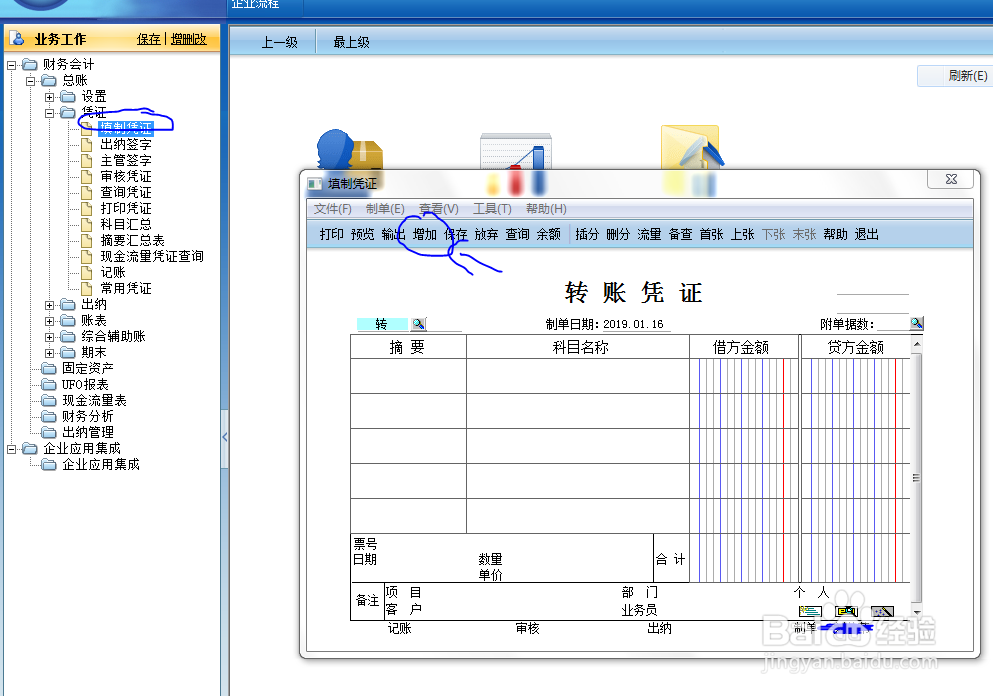Click 预览 in the toolbar
993x696 pixels.
tap(362, 234)
